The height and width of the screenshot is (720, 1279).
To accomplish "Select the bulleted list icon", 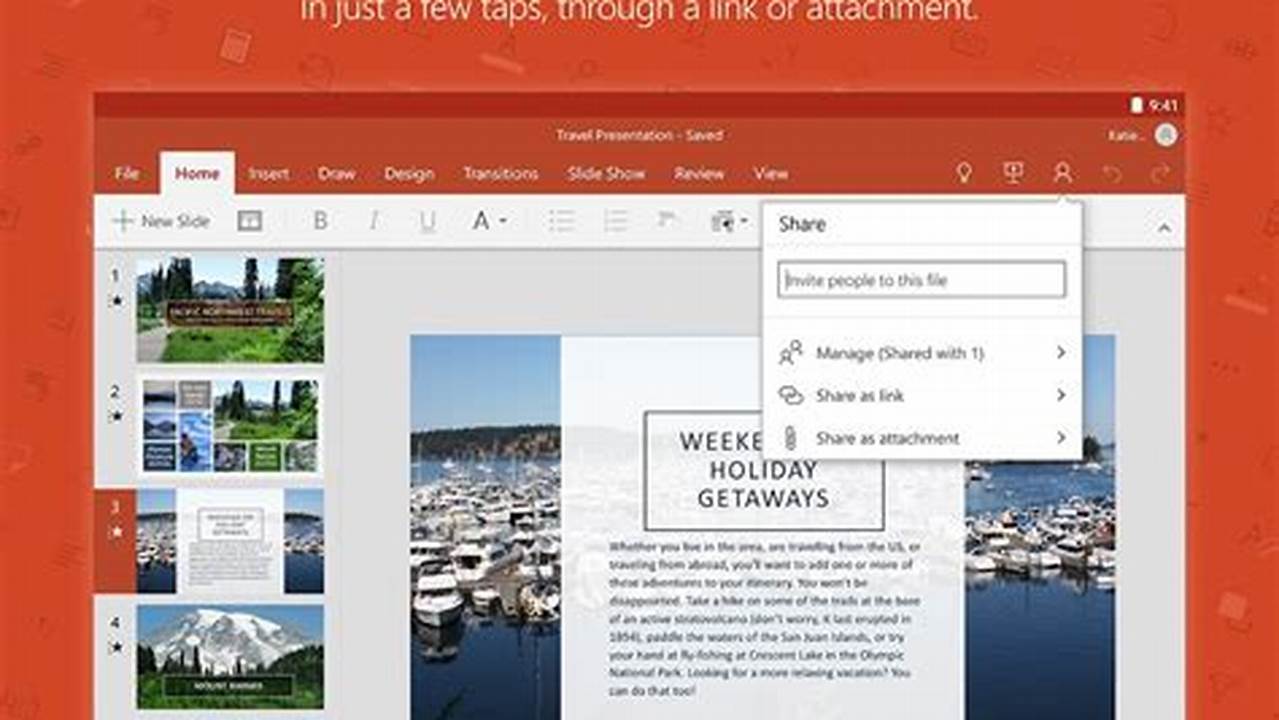I will (x=561, y=221).
